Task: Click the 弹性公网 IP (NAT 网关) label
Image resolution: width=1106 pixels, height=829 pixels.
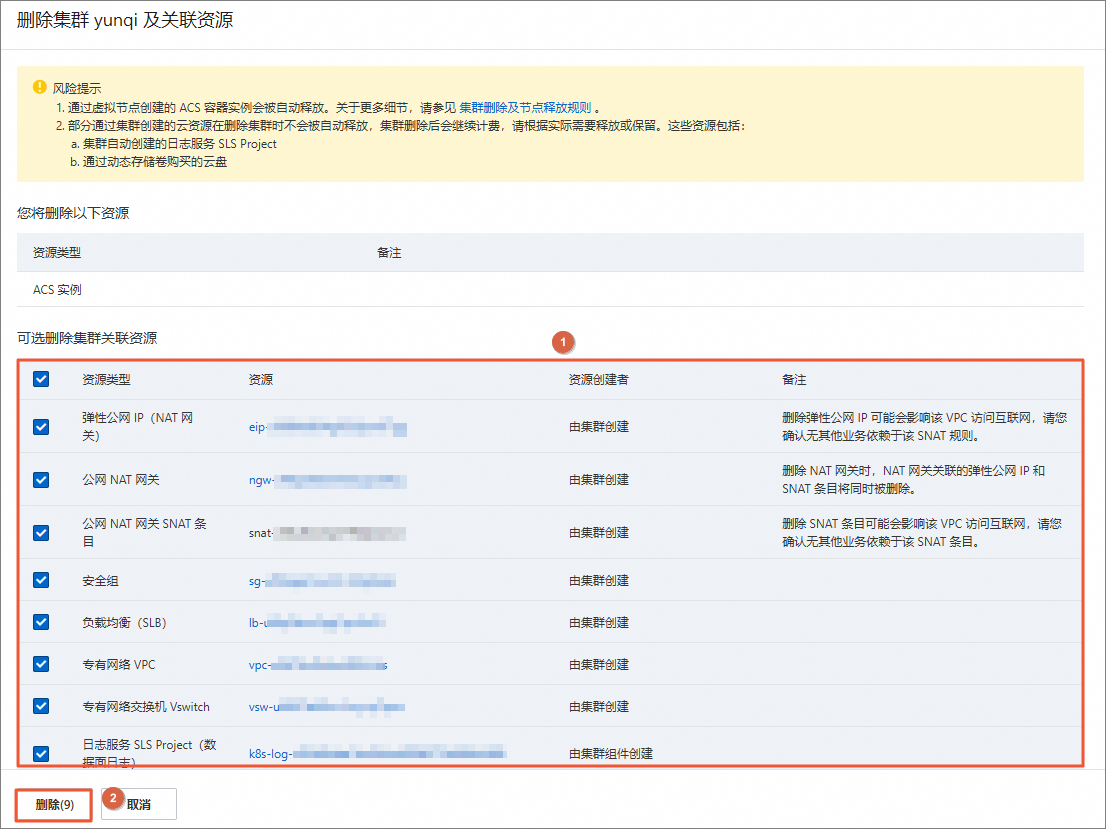Action: [x=138, y=427]
